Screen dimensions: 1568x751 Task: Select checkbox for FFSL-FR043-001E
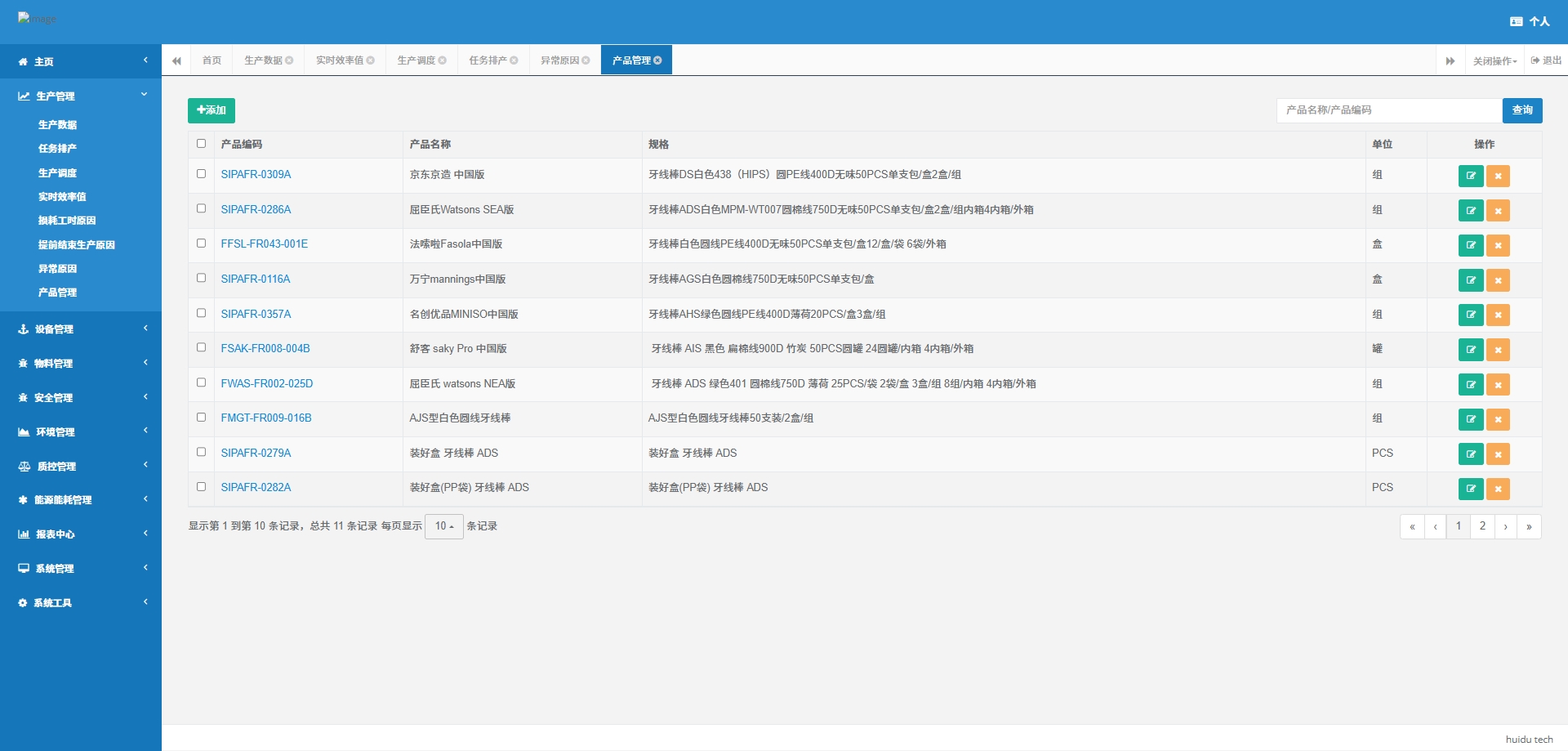201,244
